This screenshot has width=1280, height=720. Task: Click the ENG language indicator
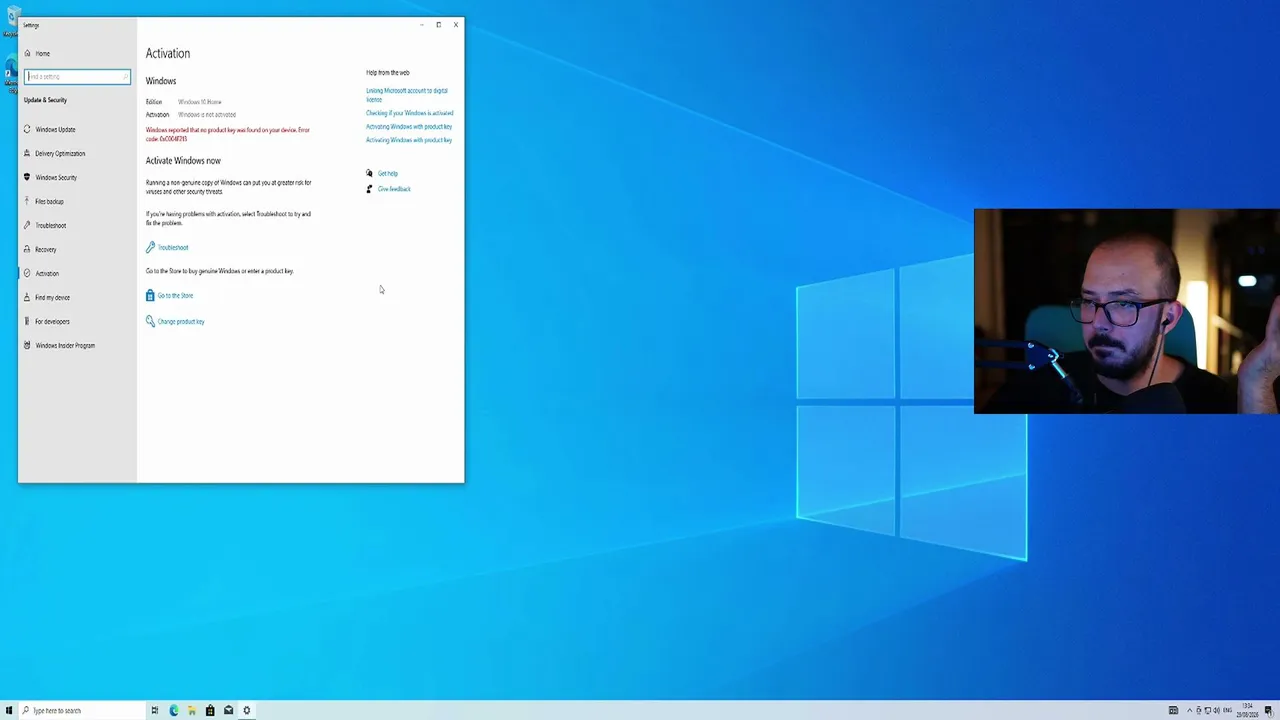(1228, 710)
